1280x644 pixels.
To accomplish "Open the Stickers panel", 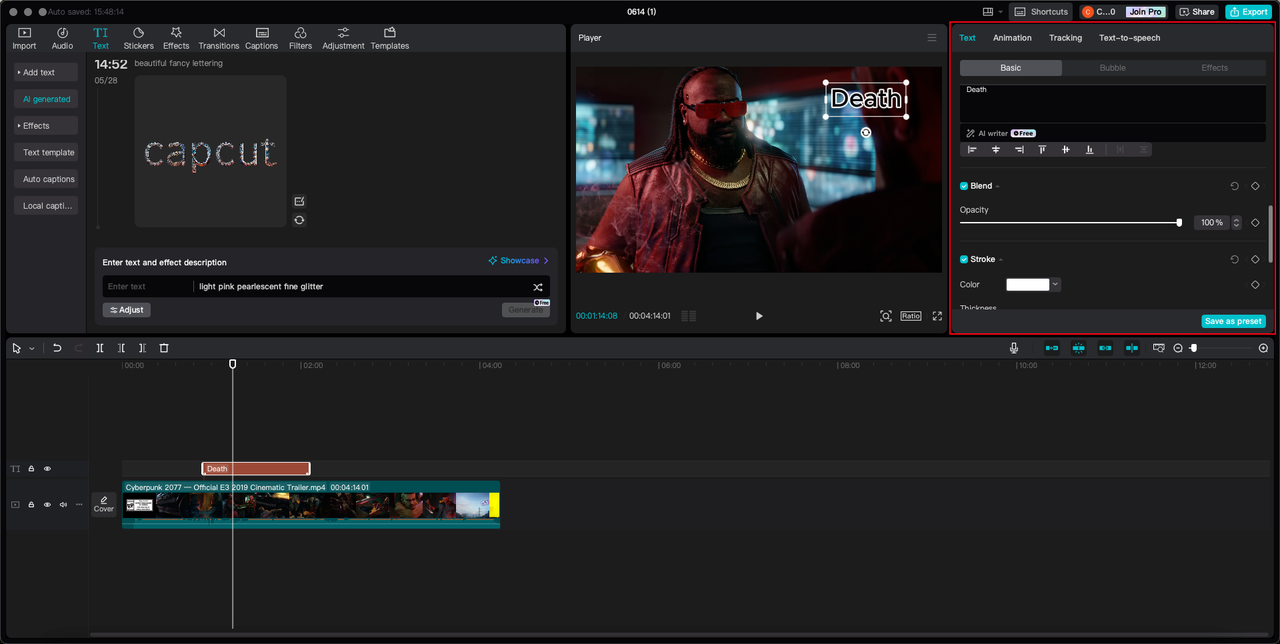I will [138, 38].
